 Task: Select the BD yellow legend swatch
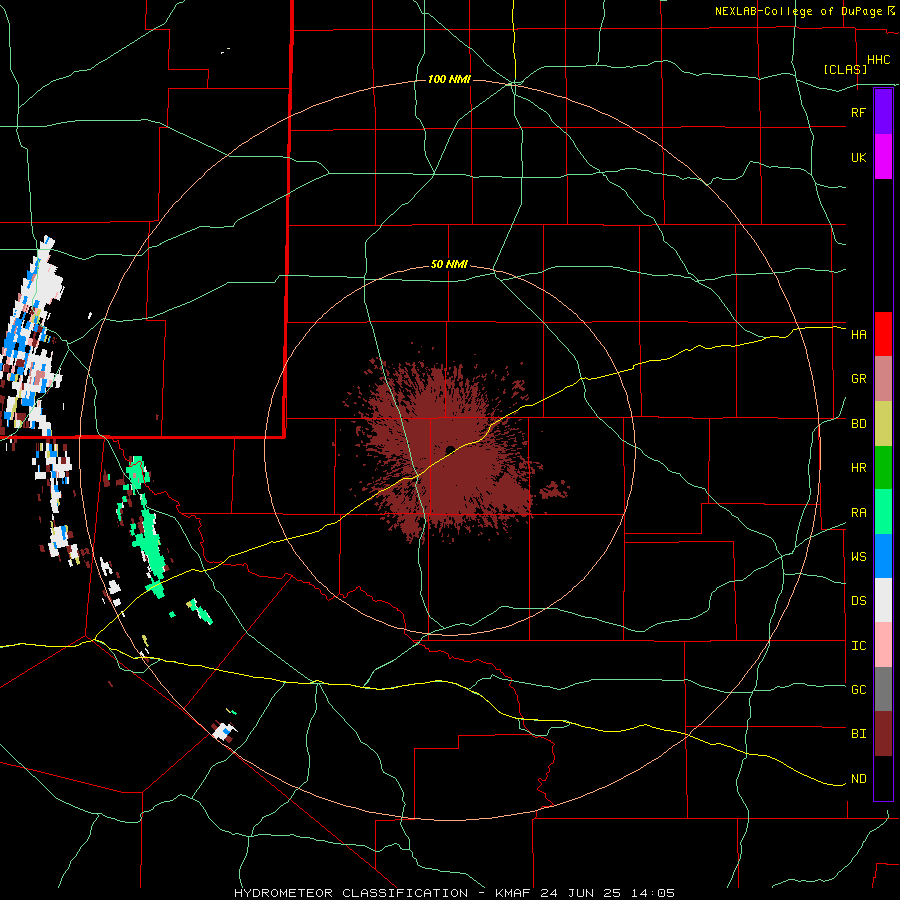[x=883, y=424]
